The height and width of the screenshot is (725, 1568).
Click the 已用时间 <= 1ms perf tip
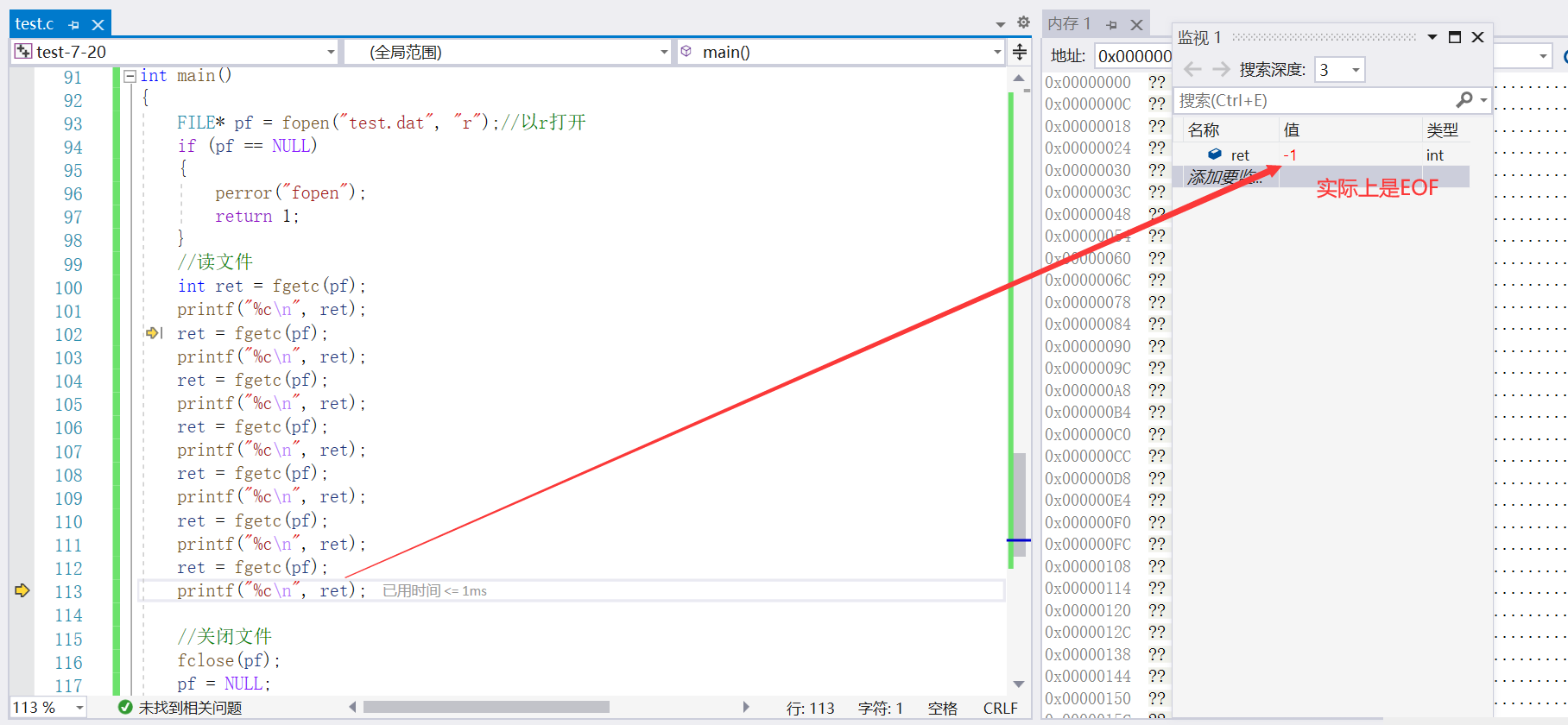click(434, 591)
